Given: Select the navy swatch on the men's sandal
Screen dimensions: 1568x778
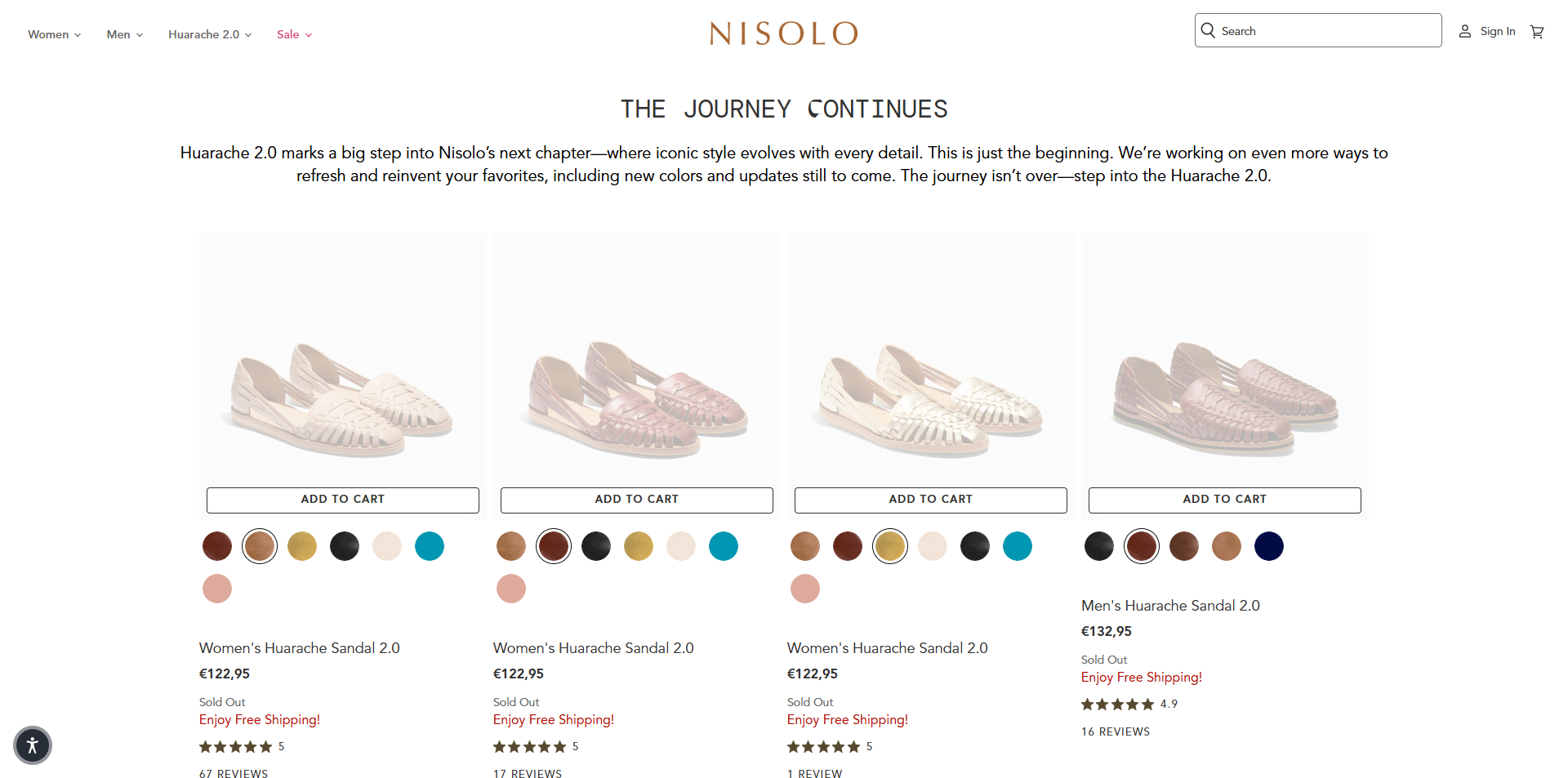Looking at the screenshot, I should click(x=1268, y=546).
